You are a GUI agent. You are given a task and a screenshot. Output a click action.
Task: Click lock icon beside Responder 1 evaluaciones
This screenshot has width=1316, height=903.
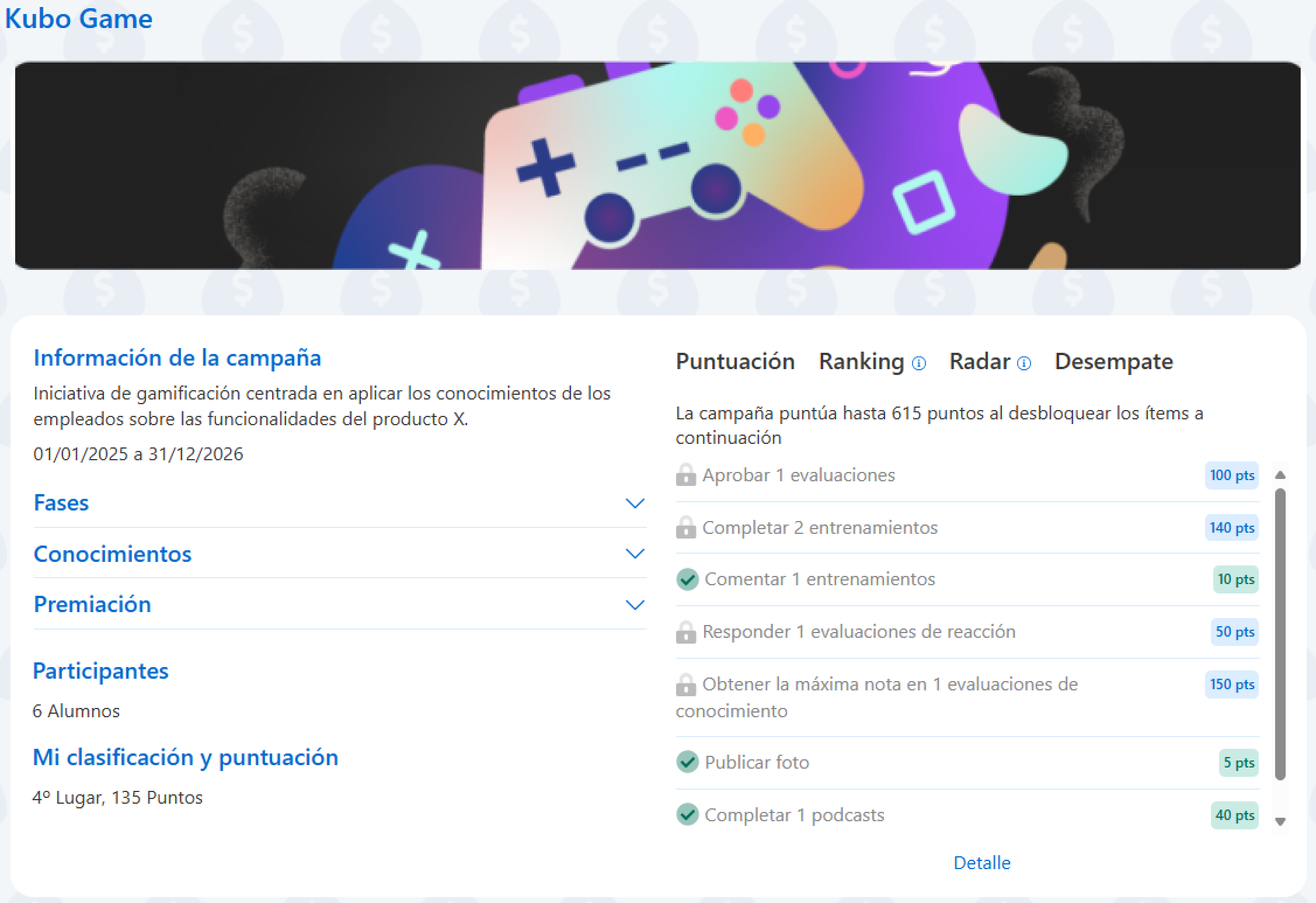(685, 632)
